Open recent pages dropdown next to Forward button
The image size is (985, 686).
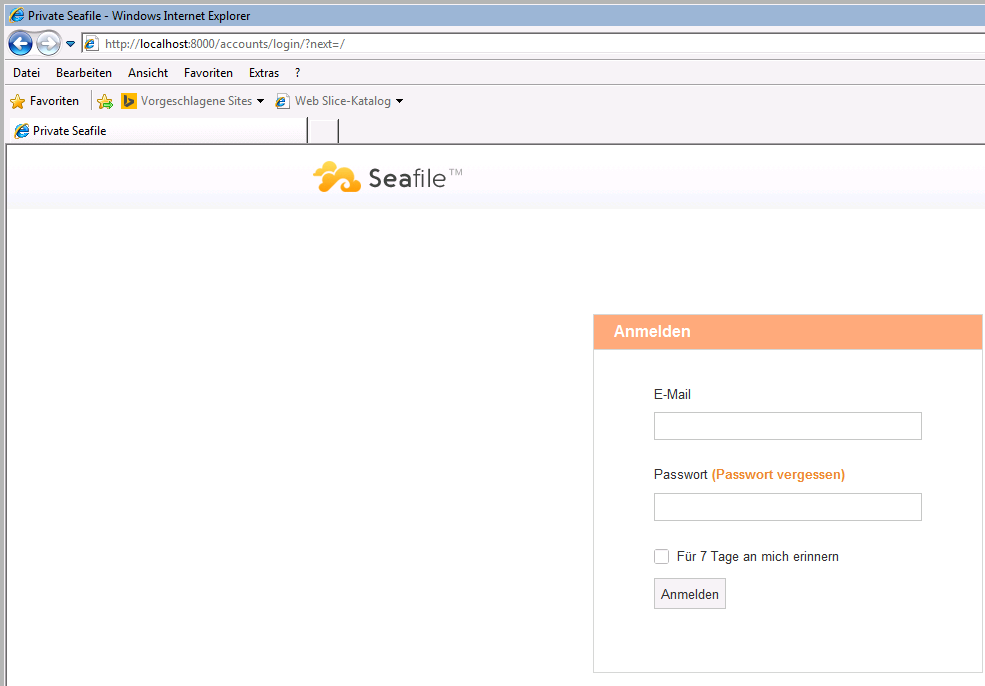pyautogui.click(x=70, y=44)
